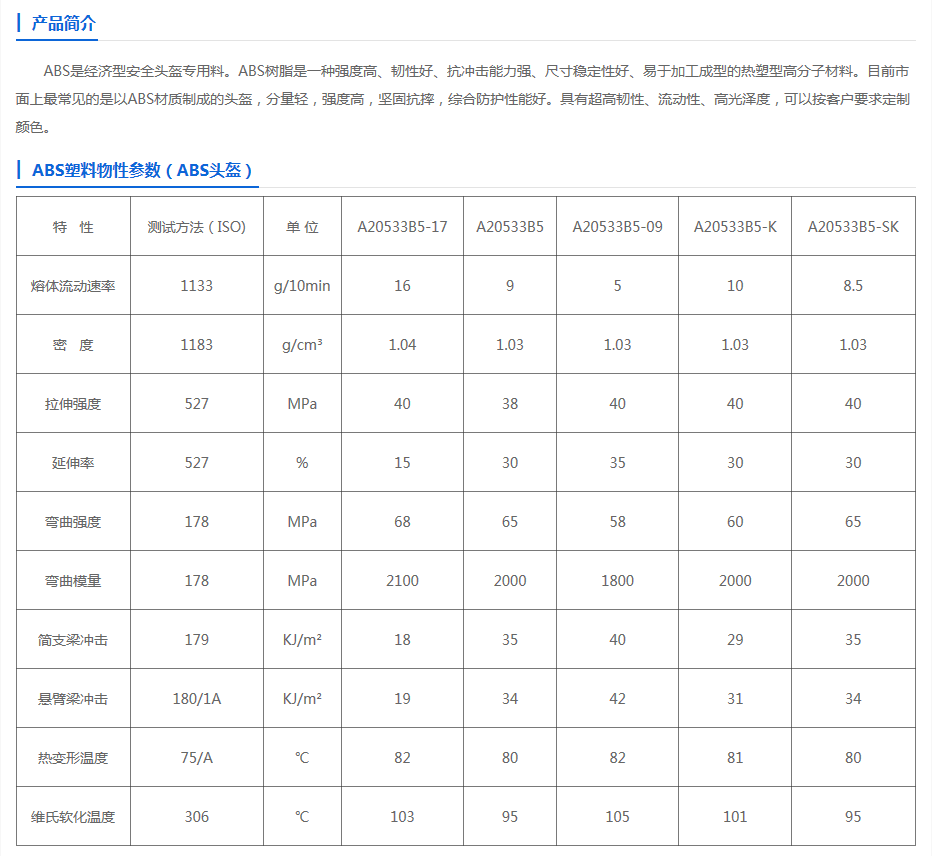Select the 熔体流动速率 row label
The height and width of the screenshot is (856, 932).
[x=73, y=286]
